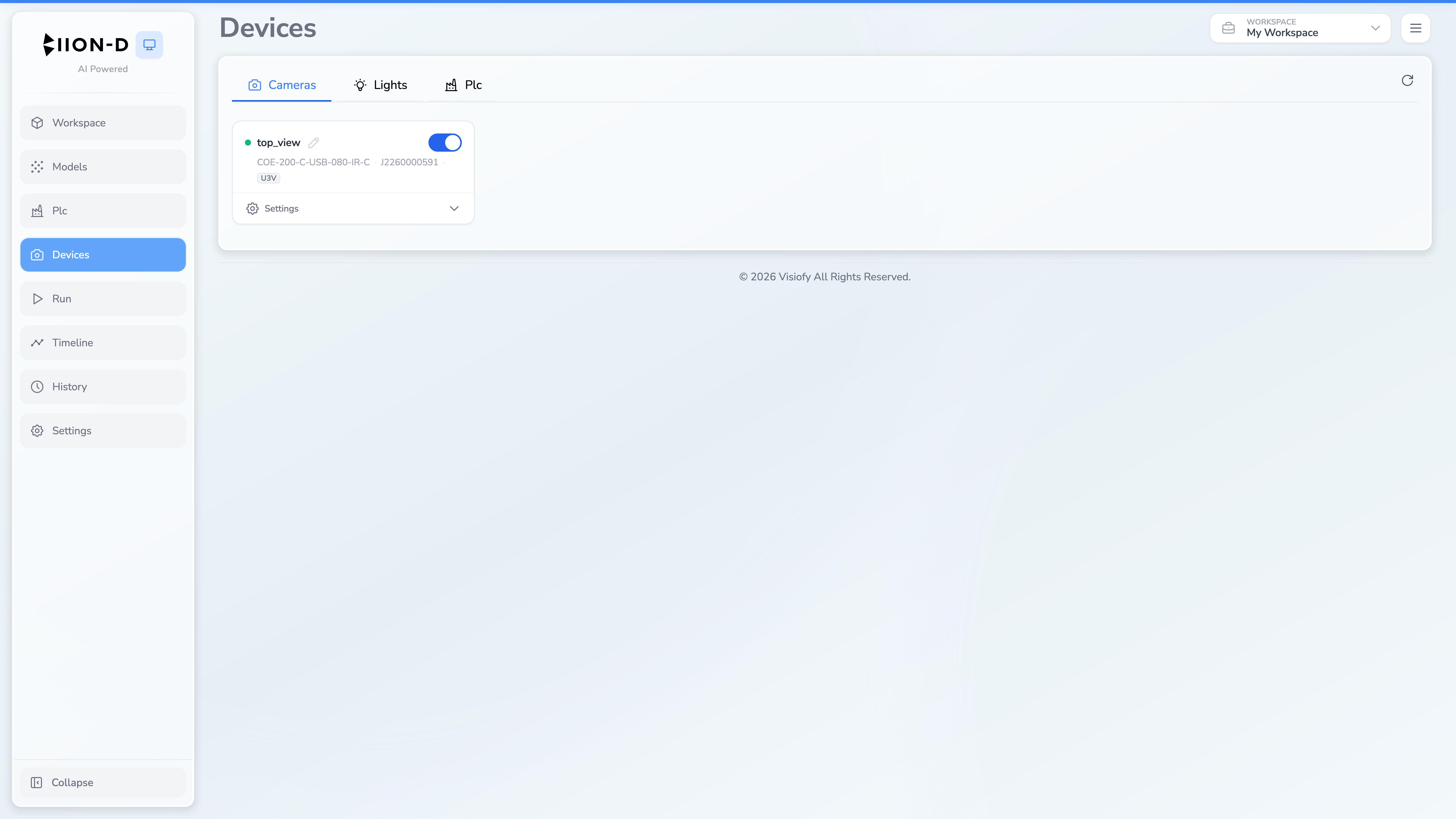Click the IION-D logo

[86, 45]
